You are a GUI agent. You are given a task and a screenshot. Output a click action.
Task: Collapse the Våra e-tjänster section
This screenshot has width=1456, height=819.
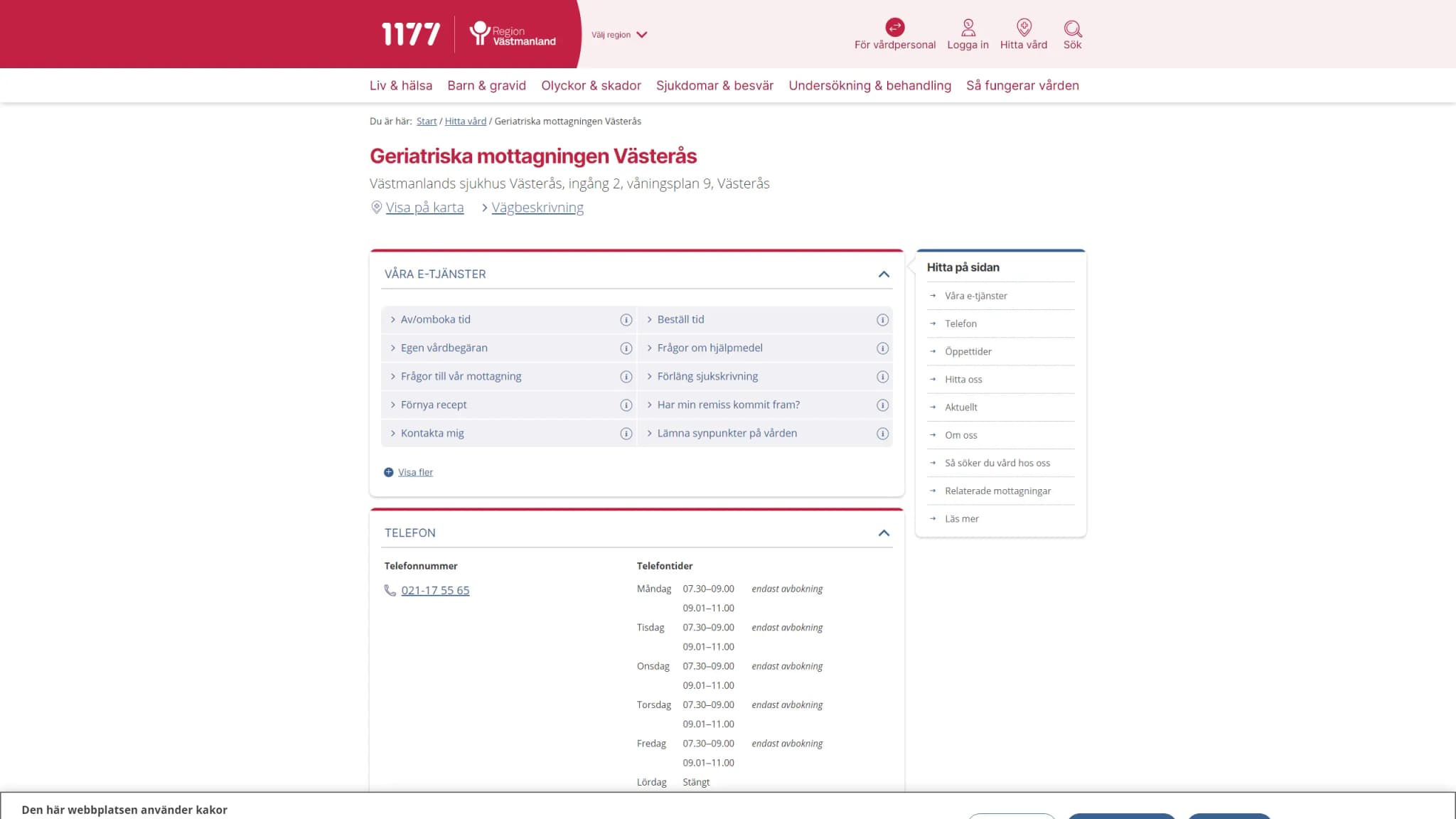tap(884, 274)
